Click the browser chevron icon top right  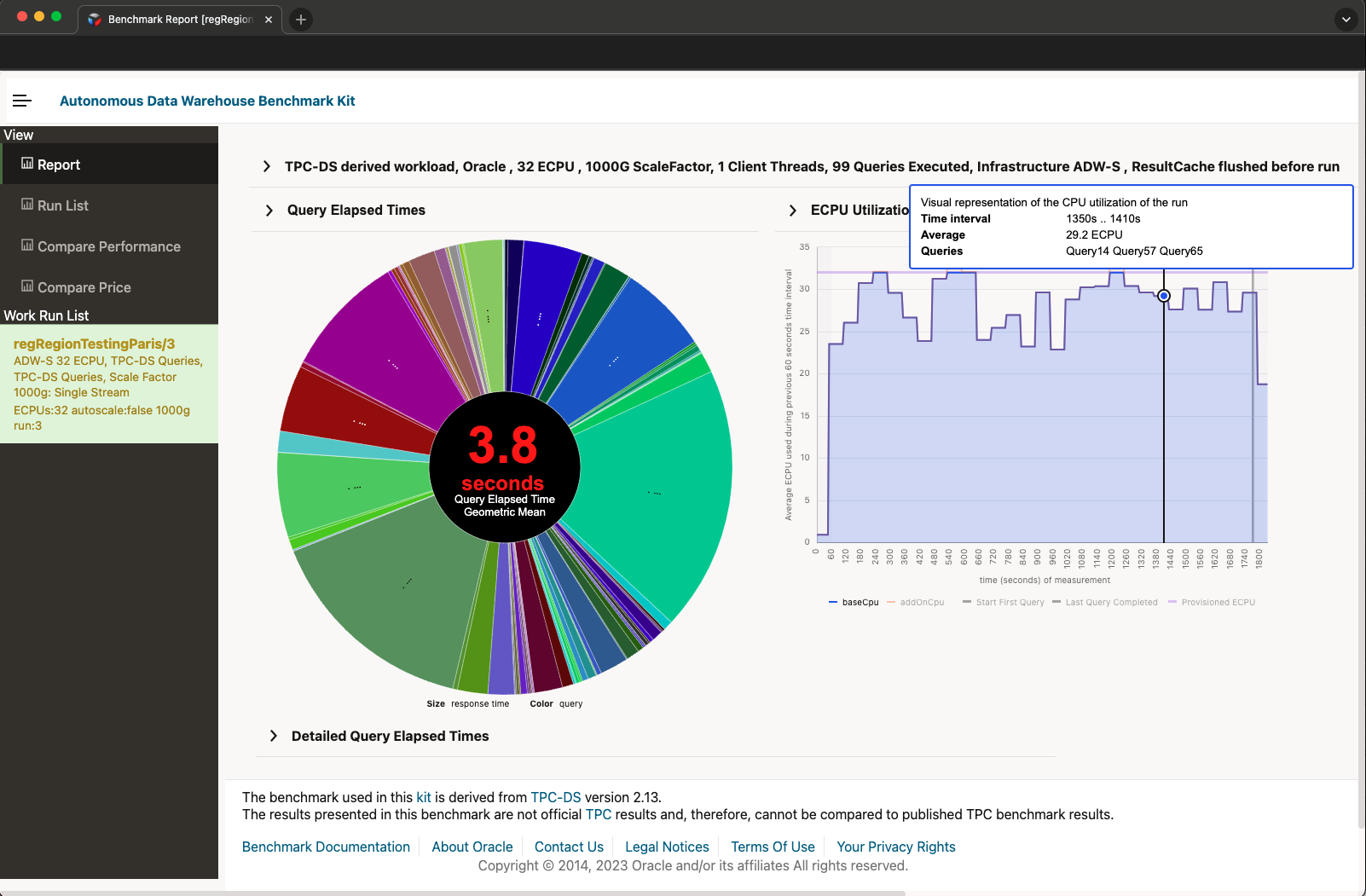1346,19
